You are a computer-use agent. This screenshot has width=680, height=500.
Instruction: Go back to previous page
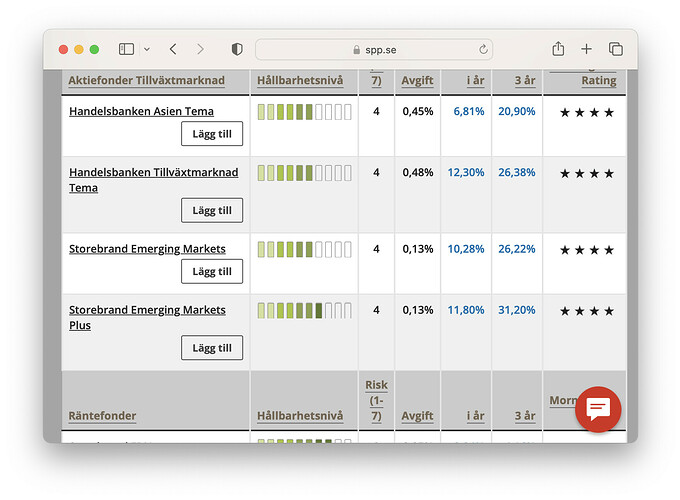(173, 49)
